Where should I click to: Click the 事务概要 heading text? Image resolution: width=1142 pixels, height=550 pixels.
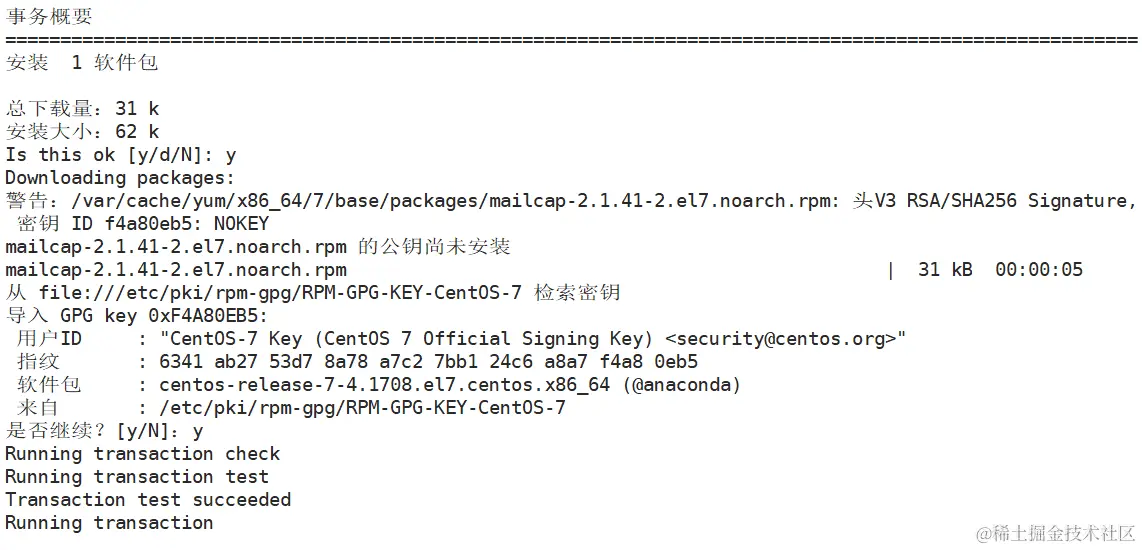tap(50, 16)
